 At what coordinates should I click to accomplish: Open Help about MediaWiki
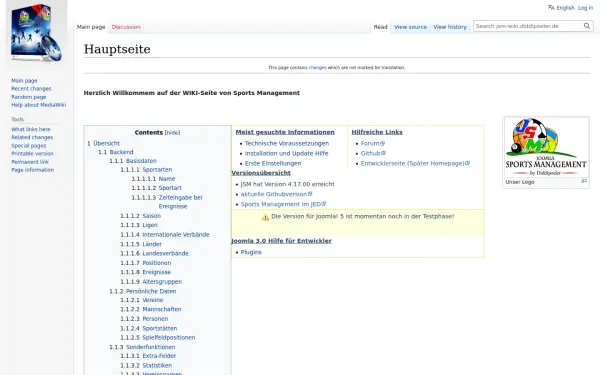coord(38,105)
